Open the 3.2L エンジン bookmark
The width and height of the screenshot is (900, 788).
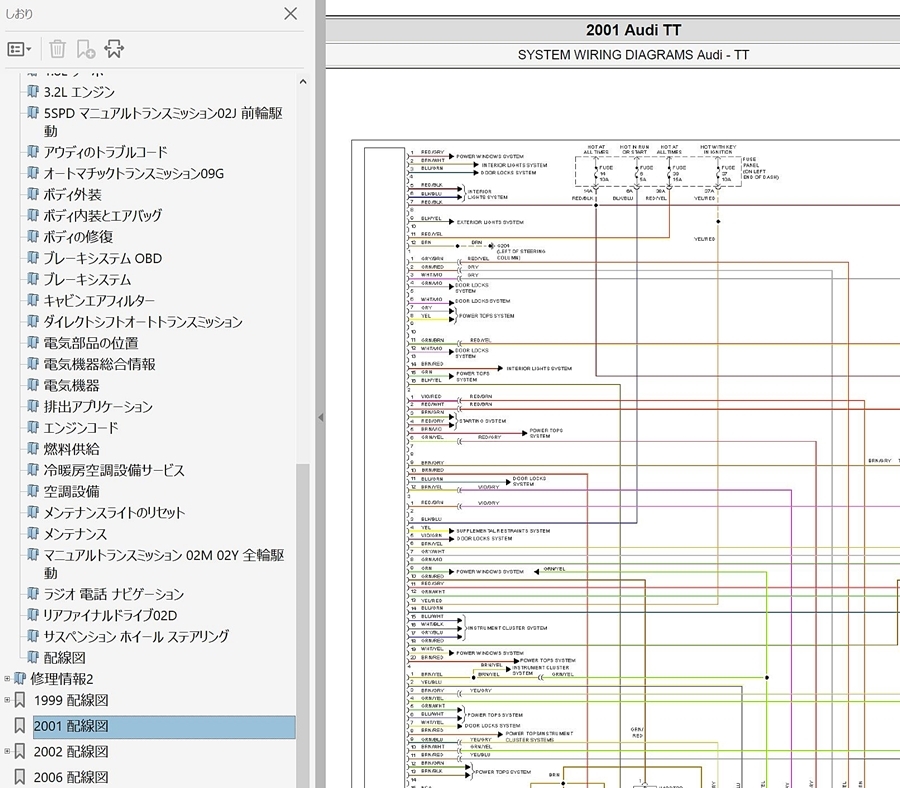pos(79,92)
